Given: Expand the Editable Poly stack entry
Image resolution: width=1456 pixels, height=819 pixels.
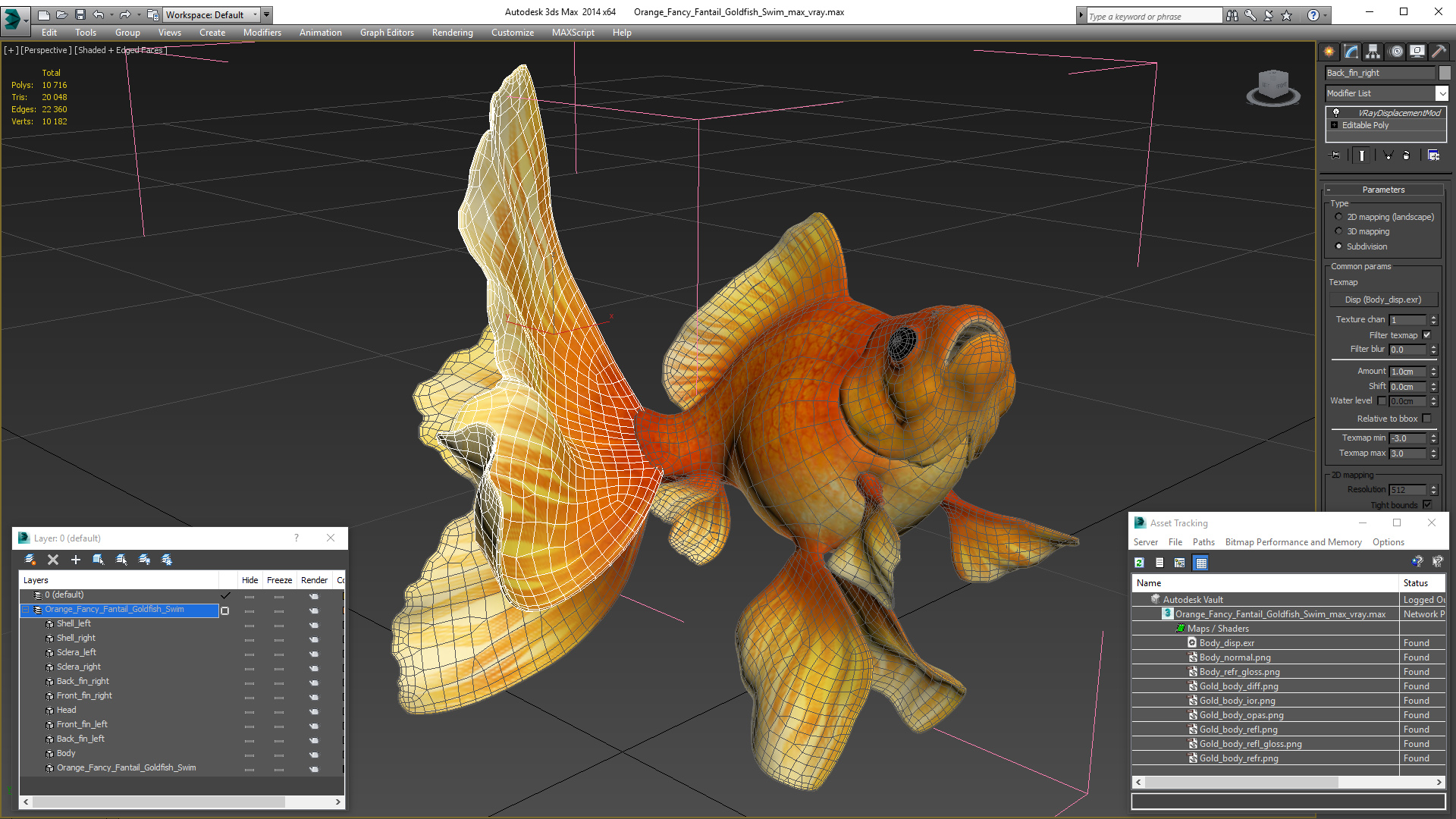Looking at the screenshot, I should tap(1334, 125).
